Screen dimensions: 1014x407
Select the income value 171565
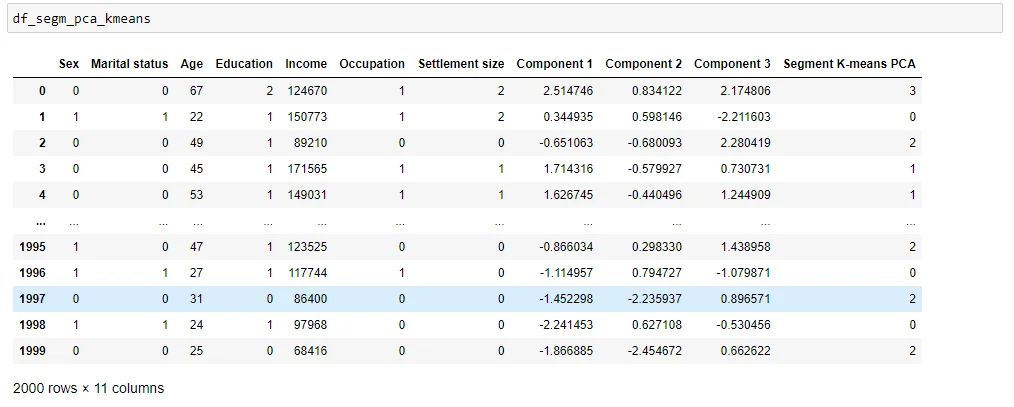(307, 169)
